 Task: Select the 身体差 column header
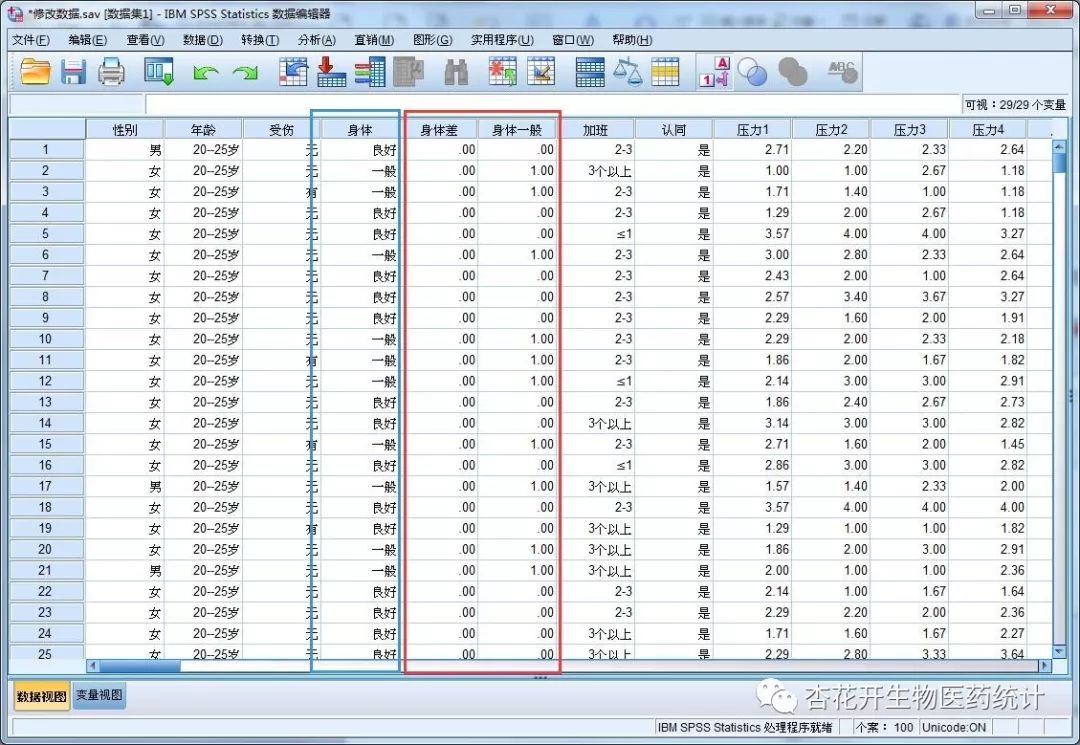point(438,128)
